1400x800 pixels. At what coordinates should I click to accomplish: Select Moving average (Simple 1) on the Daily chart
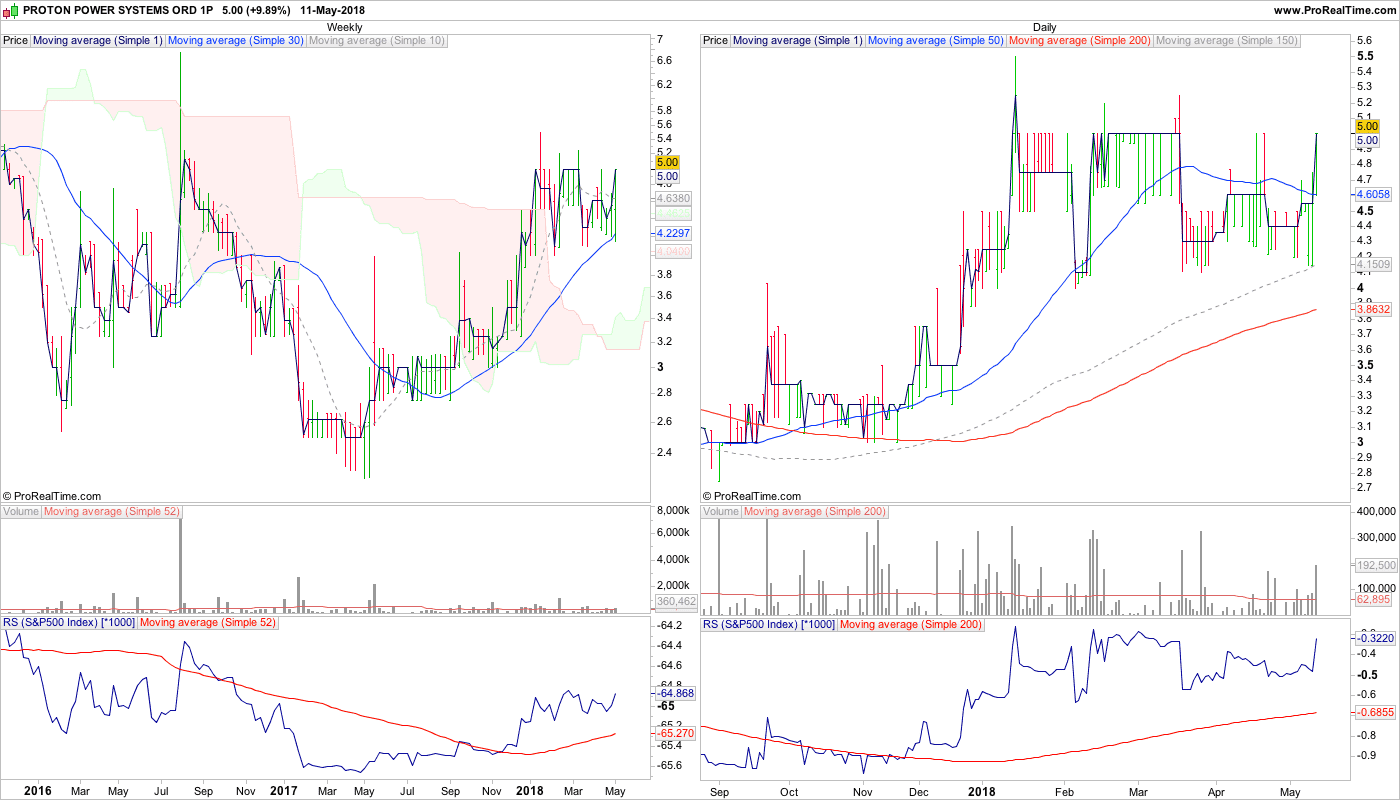tap(798, 41)
